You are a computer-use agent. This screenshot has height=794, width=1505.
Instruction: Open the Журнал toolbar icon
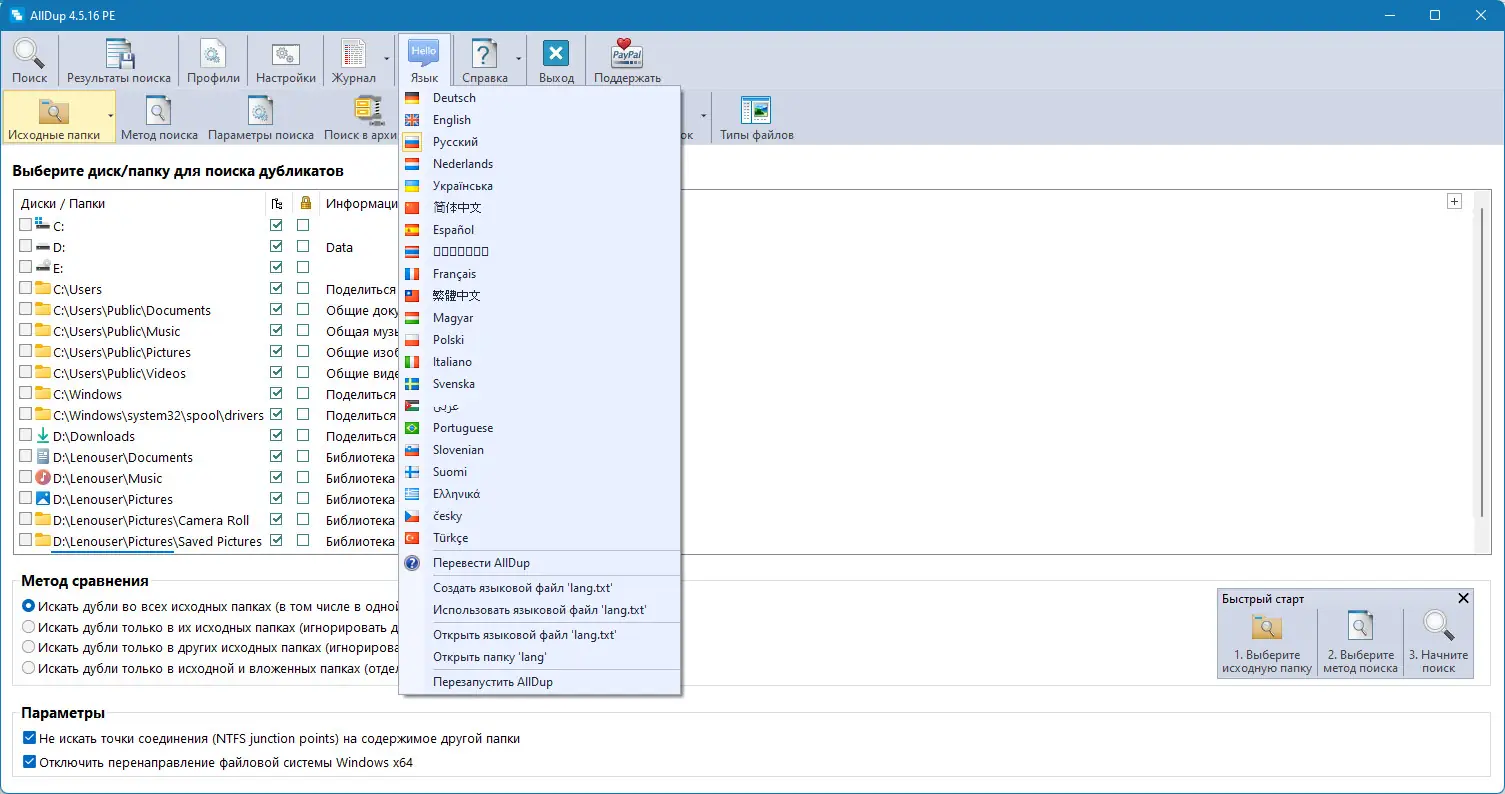pos(353,53)
